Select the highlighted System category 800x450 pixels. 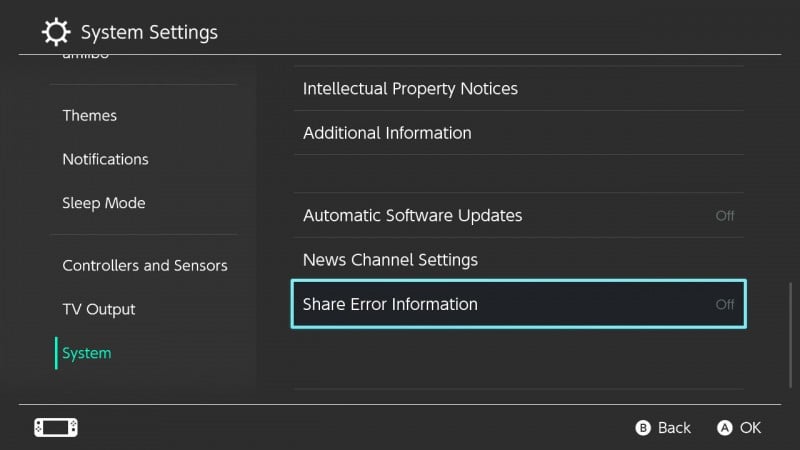pyautogui.click(x=87, y=353)
